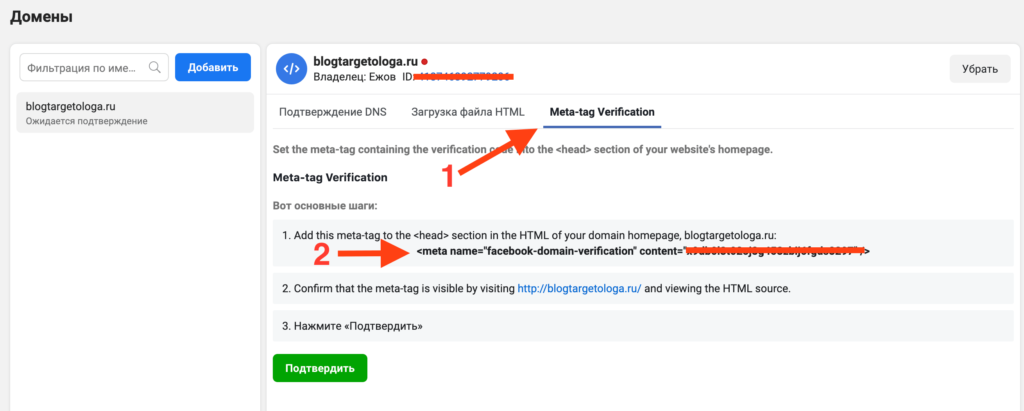Select the "Meta-tag Verification" tab
The image size is (1024, 411).
(602, 112)
